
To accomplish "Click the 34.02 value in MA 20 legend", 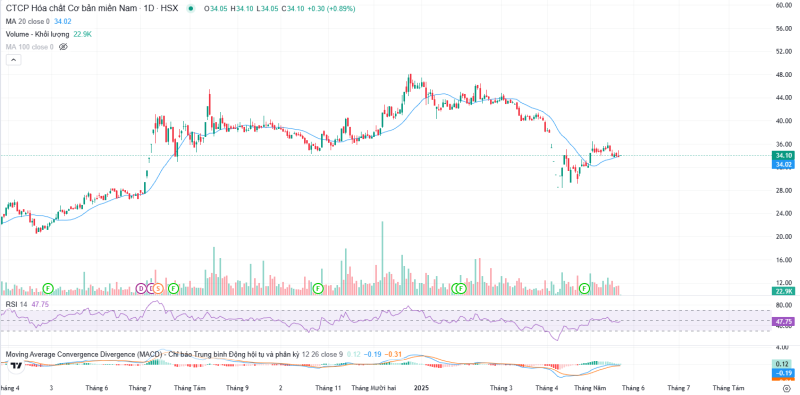I will pos(63,21).
